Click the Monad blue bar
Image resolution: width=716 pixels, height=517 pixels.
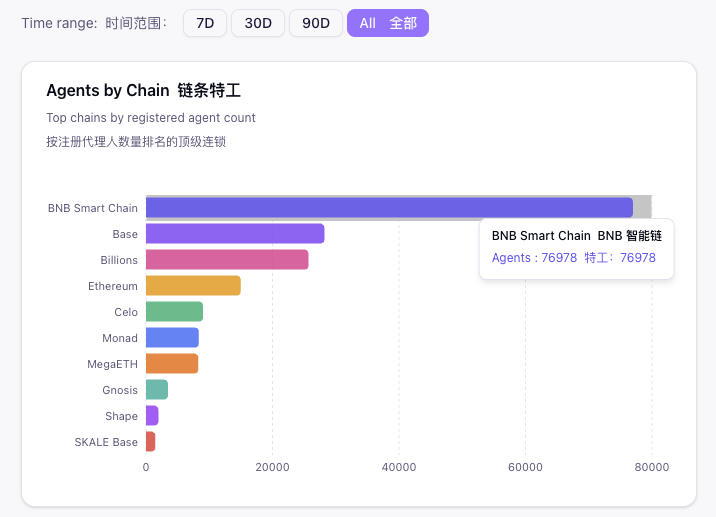(x=173, y=338)
